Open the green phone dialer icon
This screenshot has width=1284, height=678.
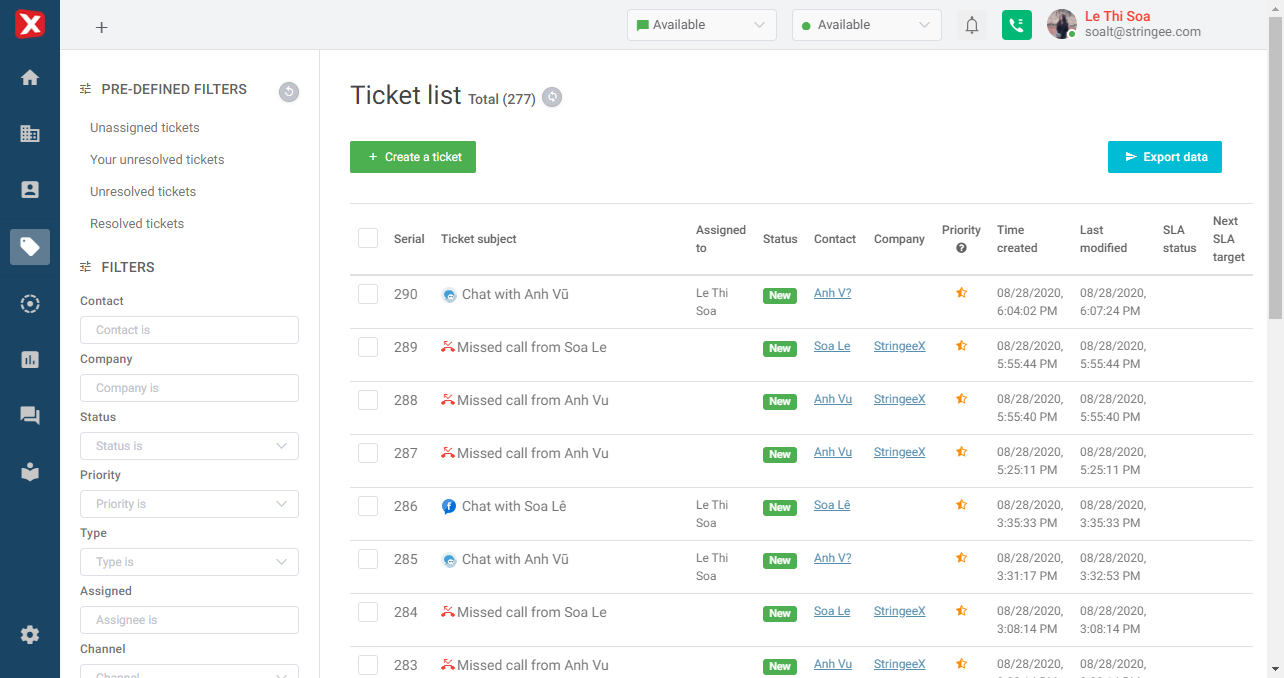[1016, 25]
